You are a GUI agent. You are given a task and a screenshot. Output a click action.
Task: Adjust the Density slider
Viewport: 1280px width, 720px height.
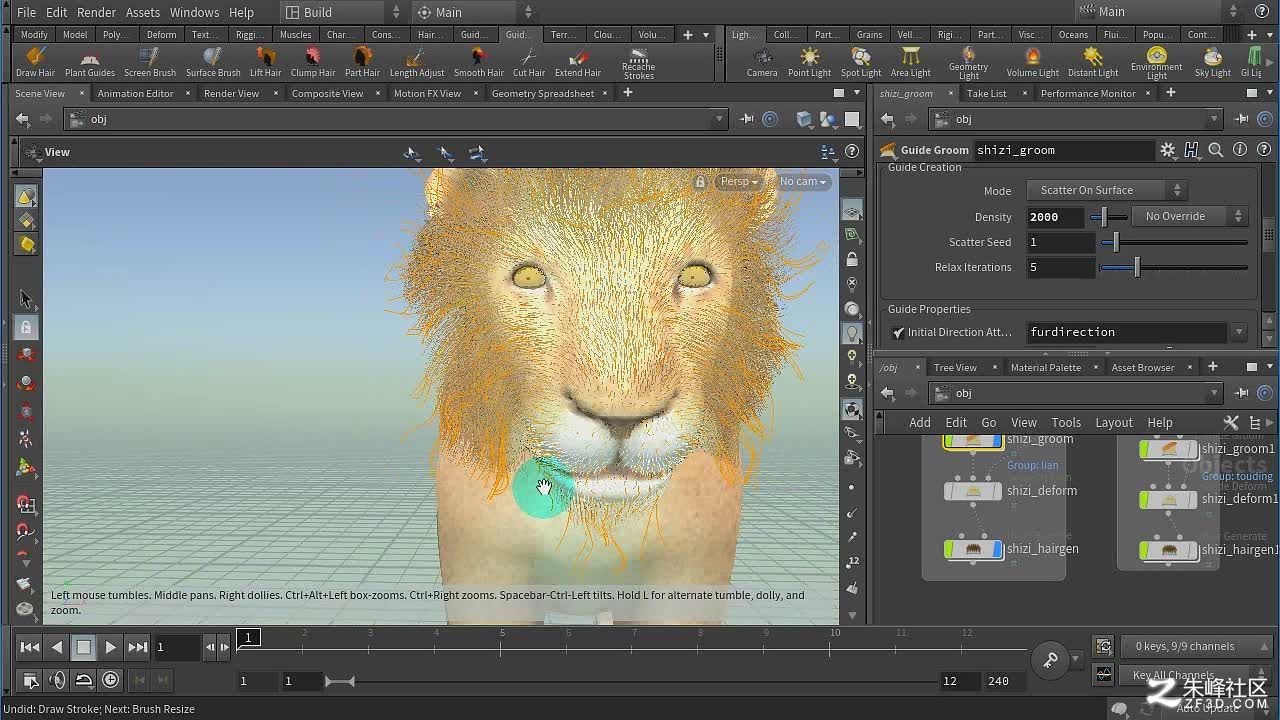pos(1109,217)
